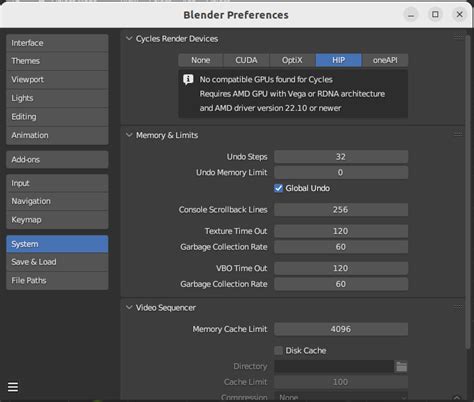Image resolution: width=474 pixels, height=402 pixels.
Task: Click Garbage Collection Rate under Texture Time Out
Action: [341, 247]
